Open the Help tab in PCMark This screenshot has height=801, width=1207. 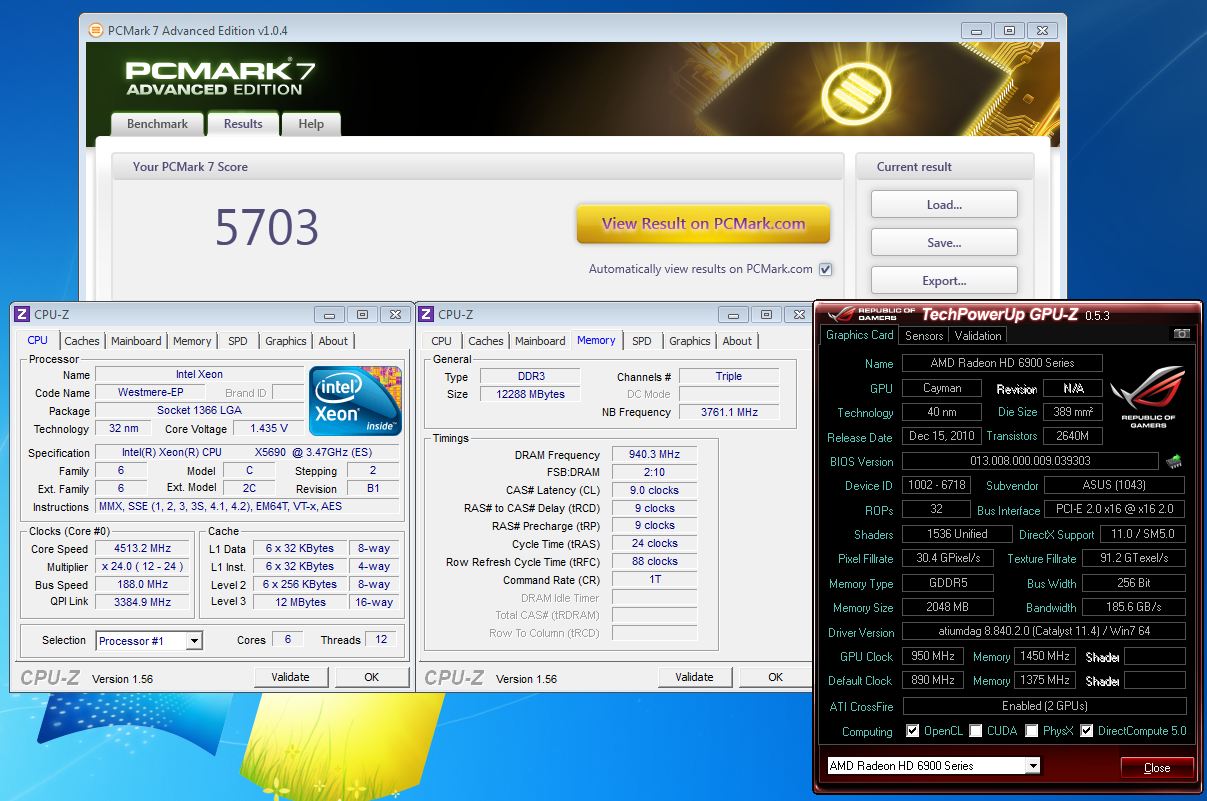click(x=311, y=124)
